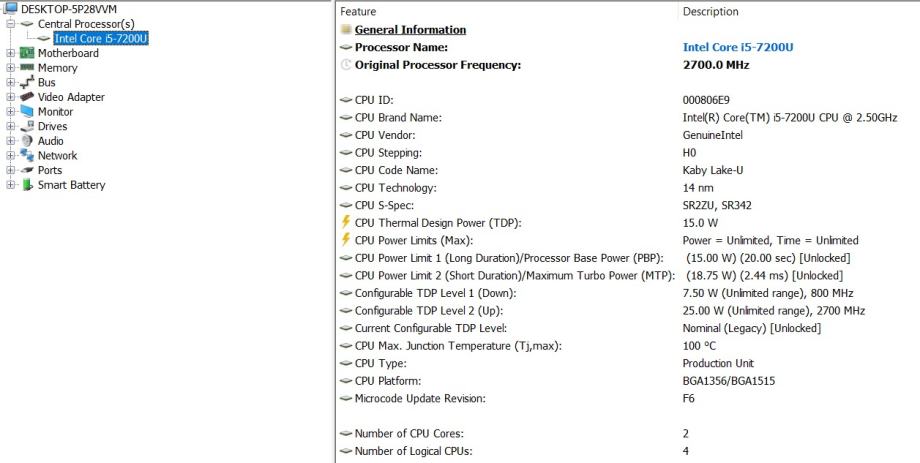The width and height of the screenshot is (920, 463).
Task: Click the Smart Battery icon
Action: 27,185
